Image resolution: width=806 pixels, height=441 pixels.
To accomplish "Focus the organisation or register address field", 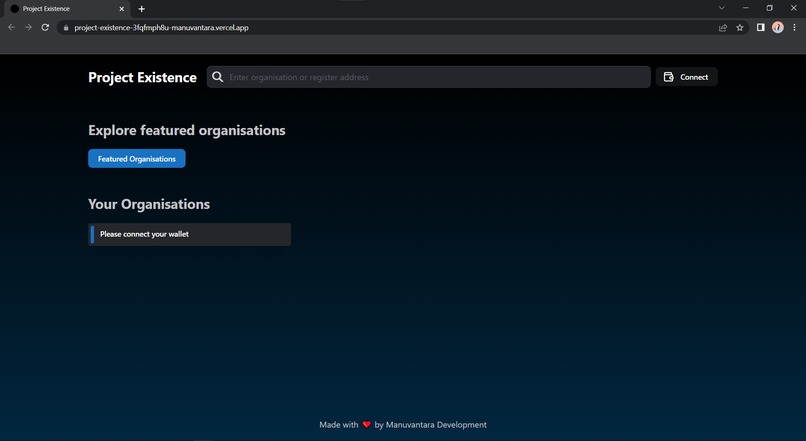I will (429, 77).
